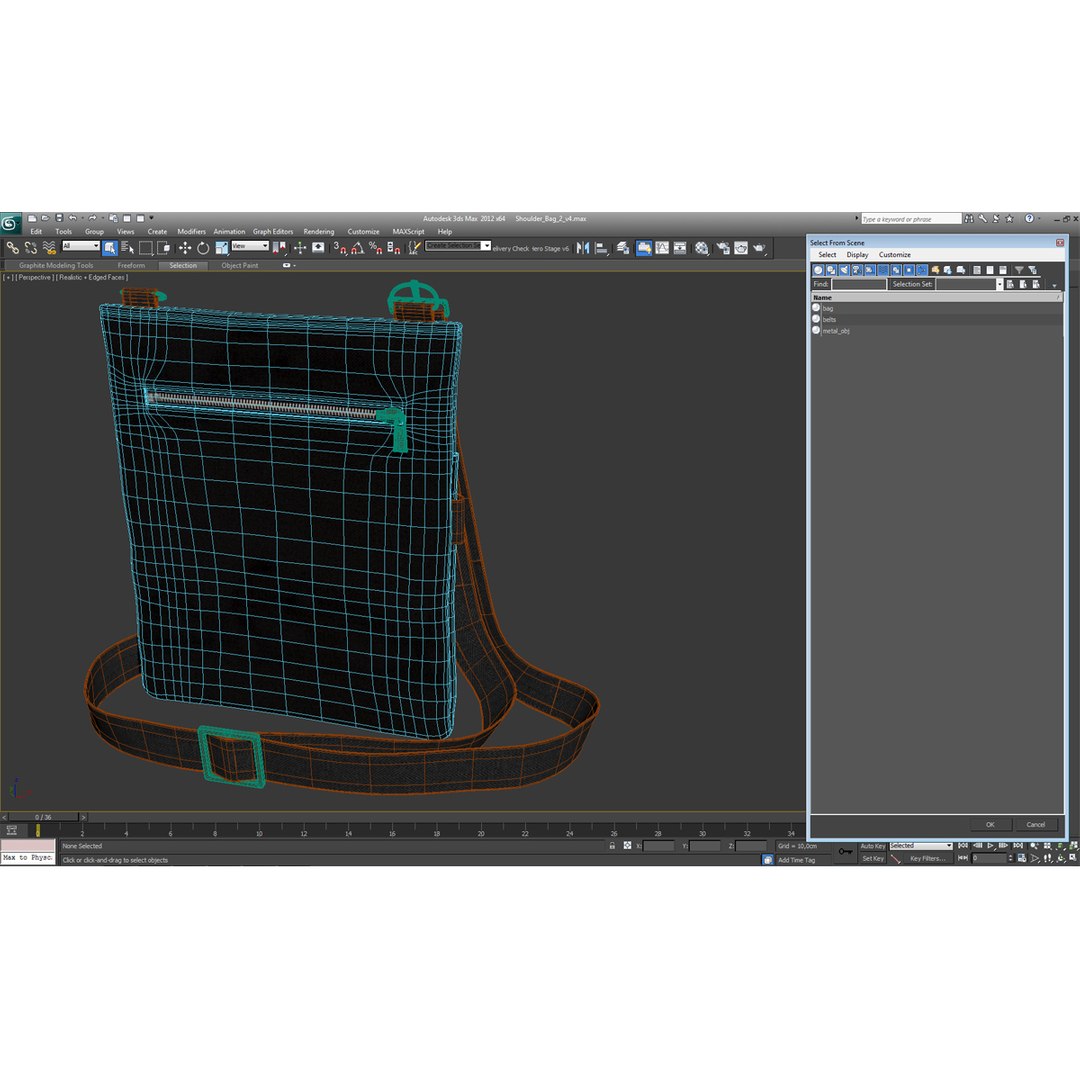This screenshot has width=1080, height=1080.
Task: Open the Modifiers menu
Action: (191, 231)
